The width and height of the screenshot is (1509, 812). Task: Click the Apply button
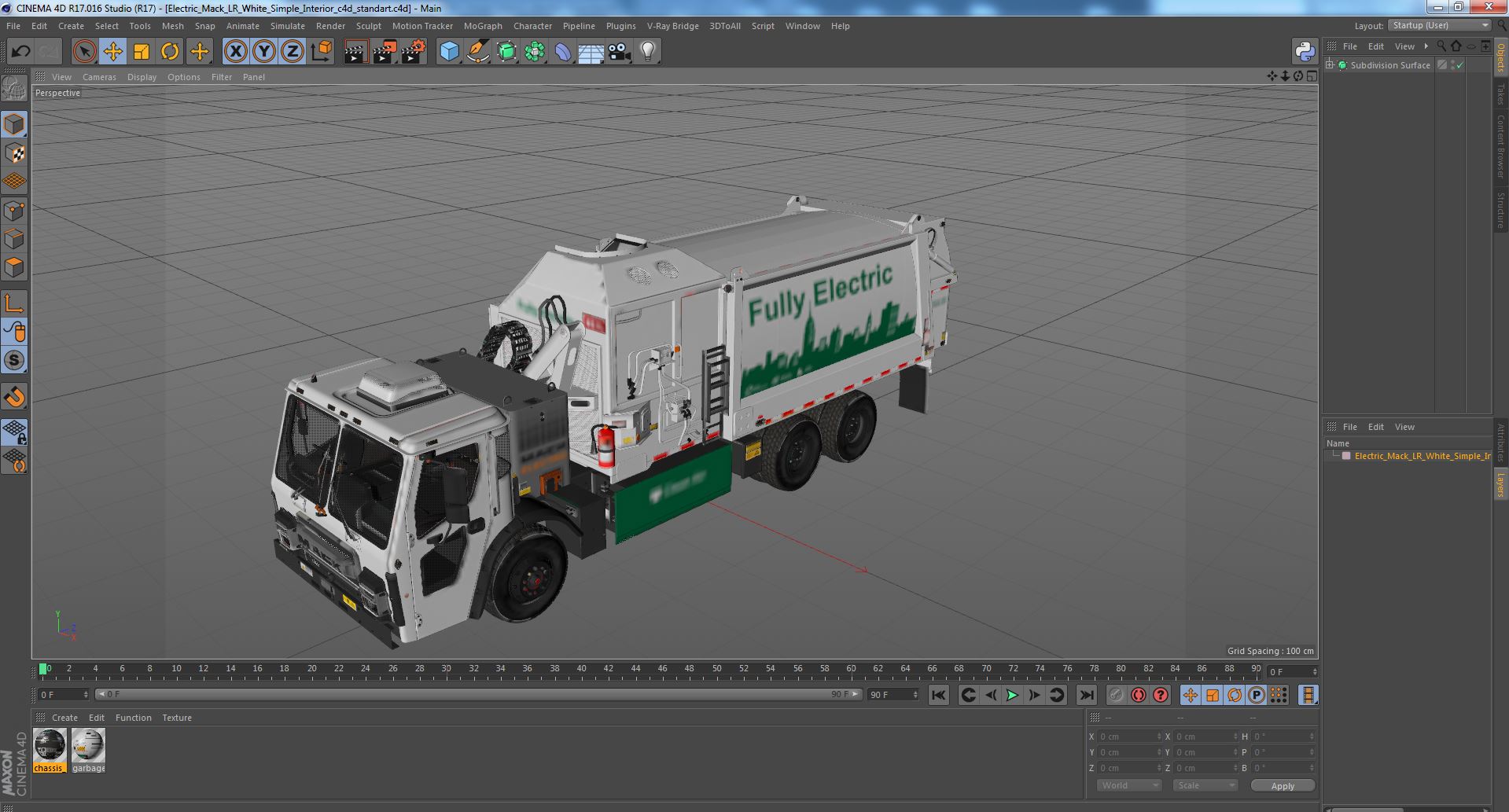tap(1283, 785)
